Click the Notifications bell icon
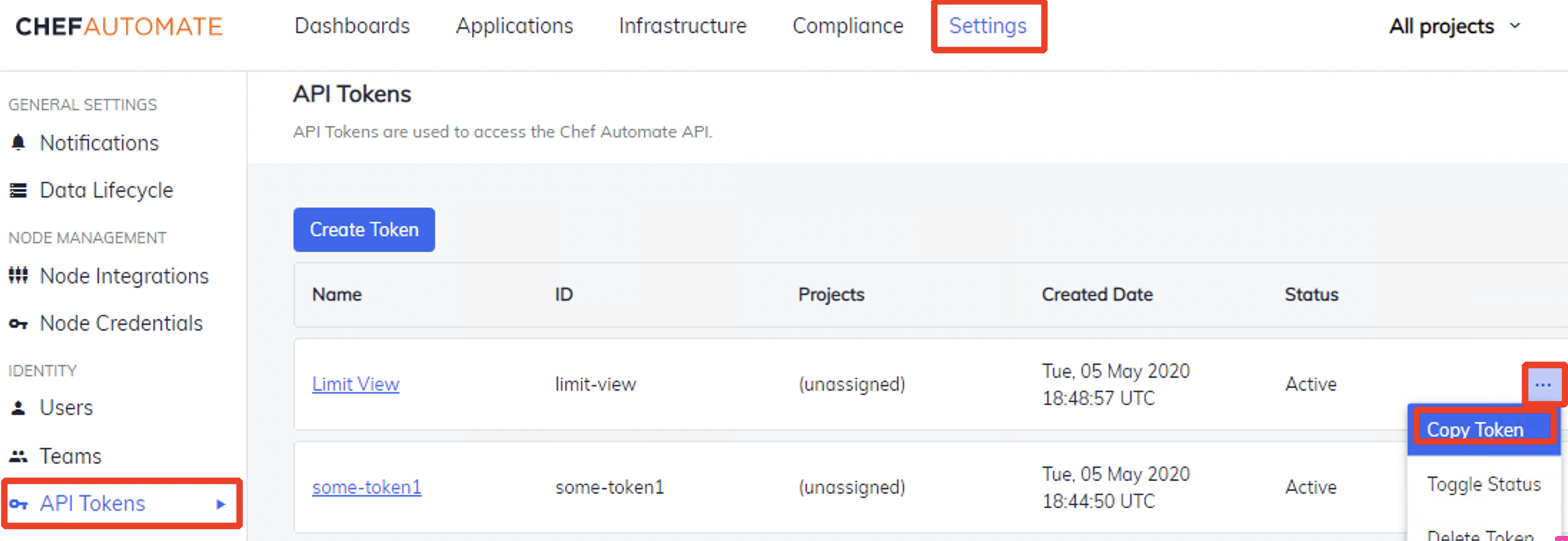 point(19,142)
